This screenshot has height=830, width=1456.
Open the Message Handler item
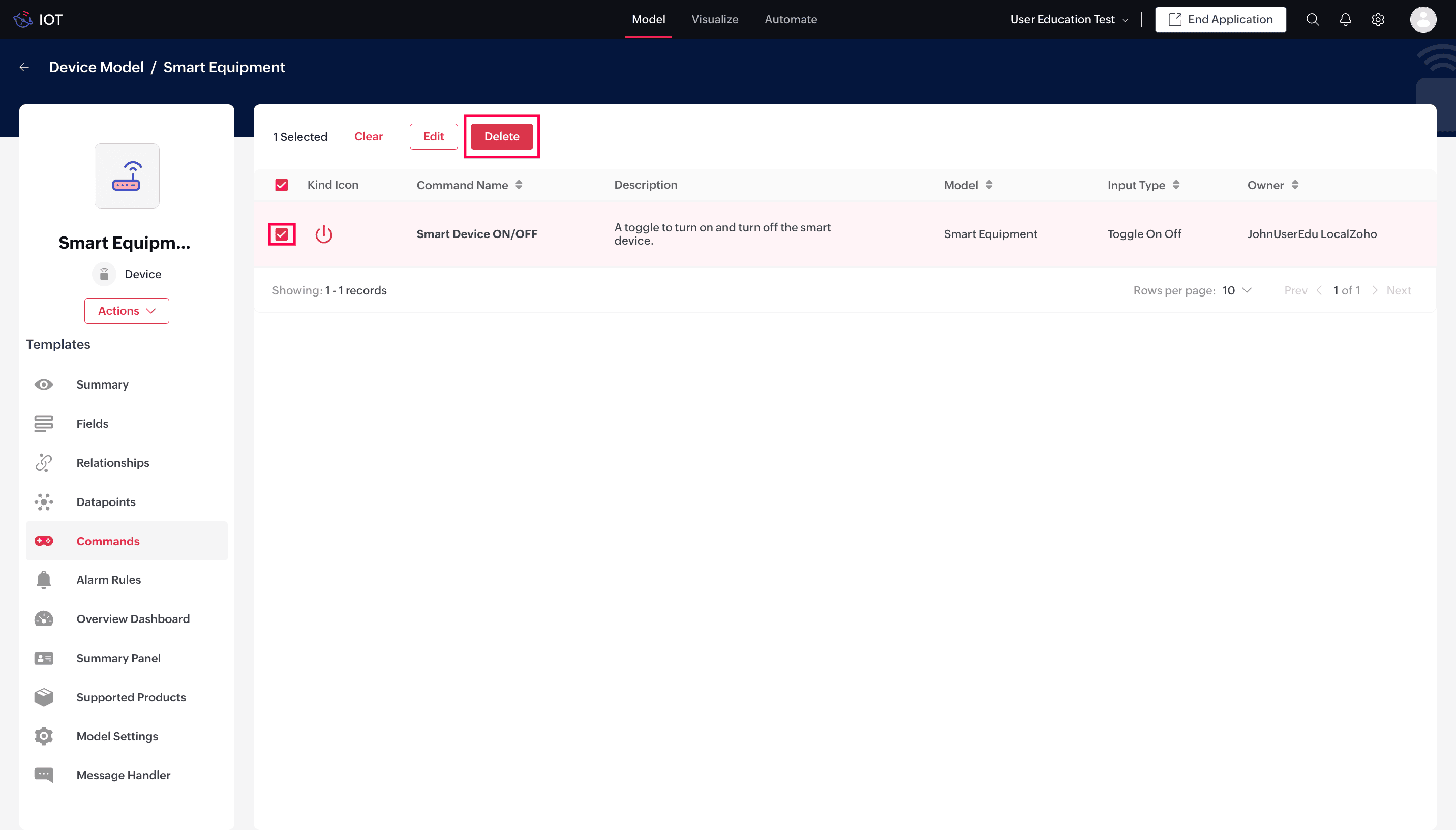pyautogui.click(x=123, y=775)
